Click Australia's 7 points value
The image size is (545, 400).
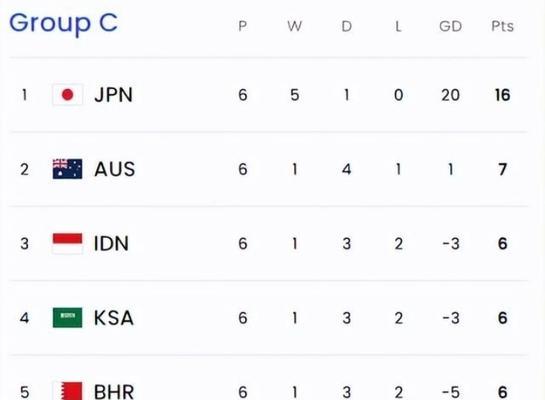(x=503, y=169)
